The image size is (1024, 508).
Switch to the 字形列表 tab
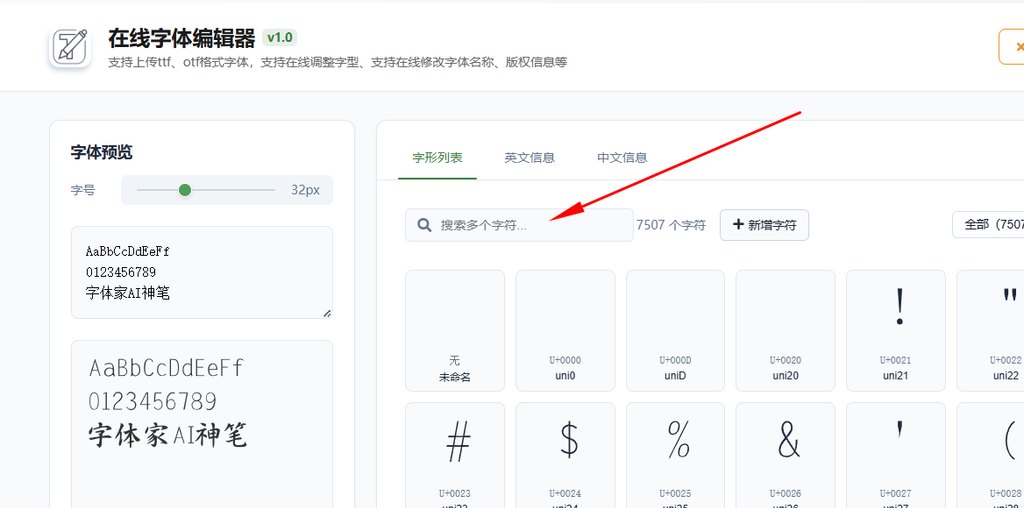click(438, 157)
